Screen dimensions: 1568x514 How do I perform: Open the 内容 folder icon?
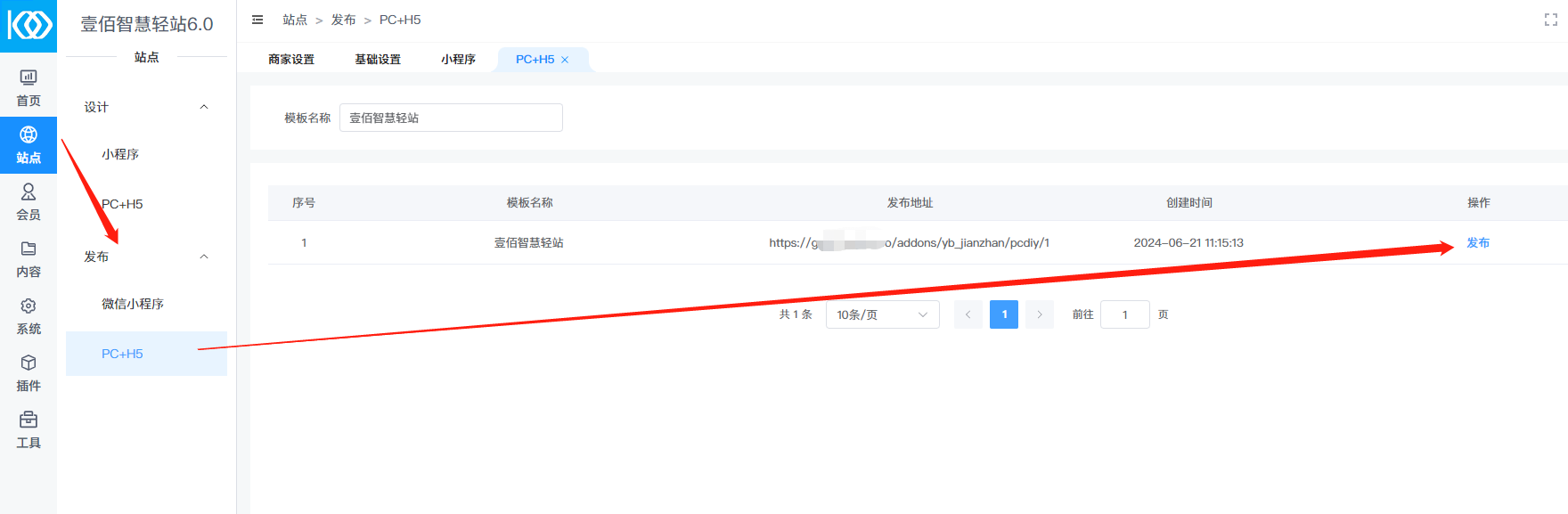pos(29,249)
